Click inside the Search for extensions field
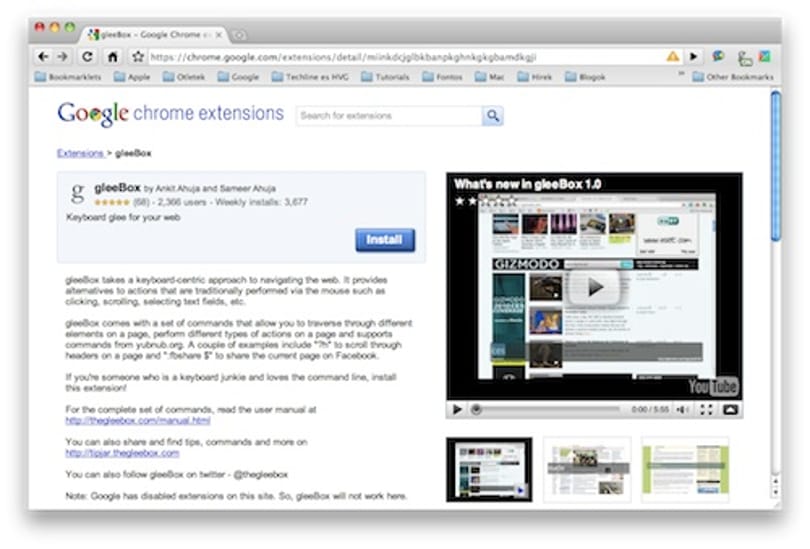This screenshot has width=810, height=549. coord(389,116)
